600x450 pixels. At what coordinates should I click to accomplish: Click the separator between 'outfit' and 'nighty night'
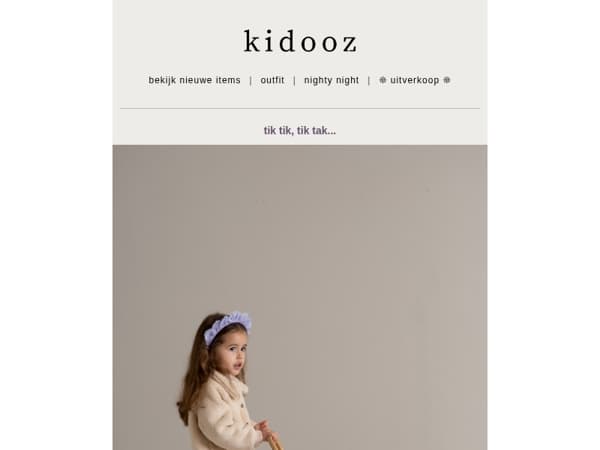294,80
